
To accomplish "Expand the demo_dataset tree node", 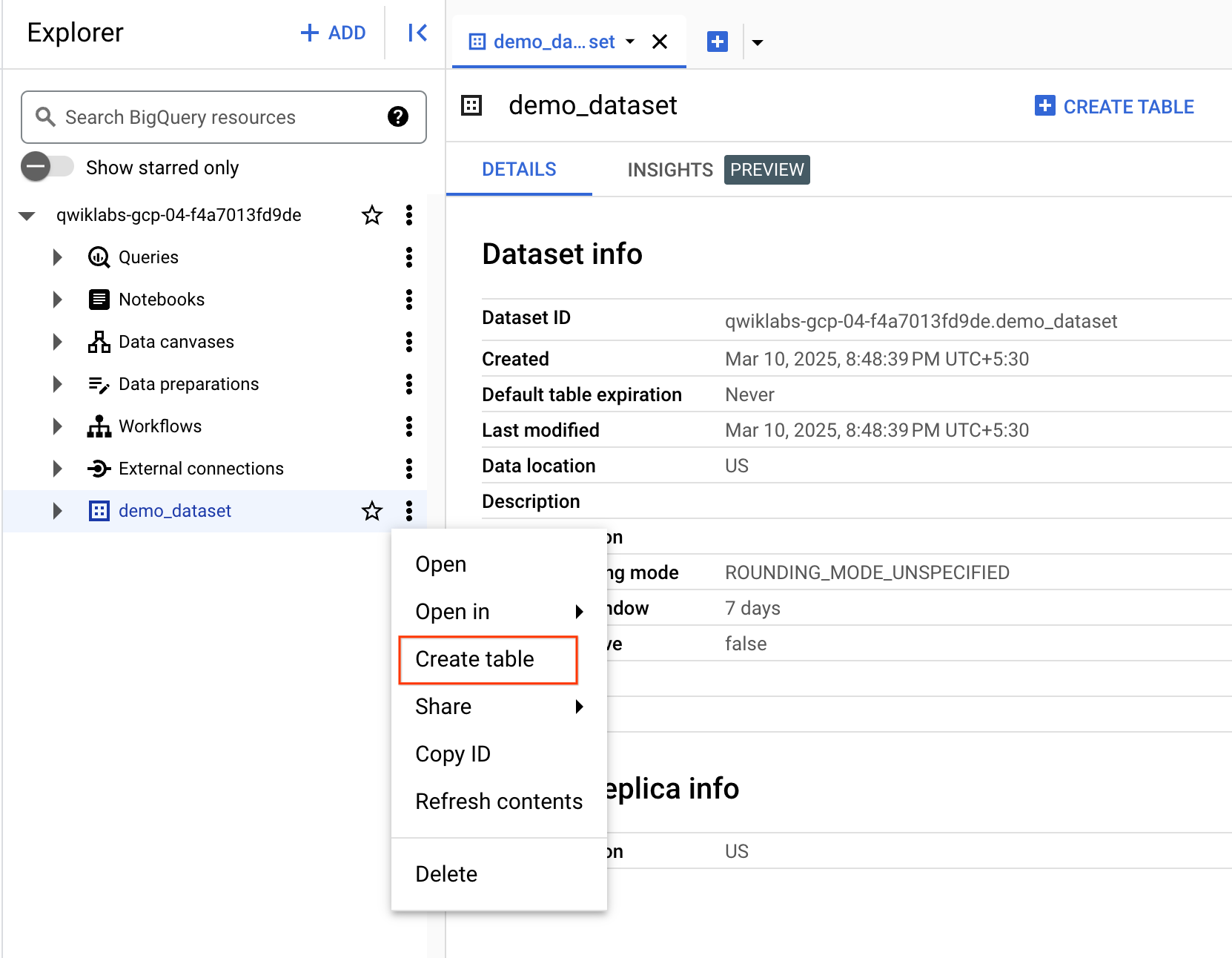I will click(58, 511).
